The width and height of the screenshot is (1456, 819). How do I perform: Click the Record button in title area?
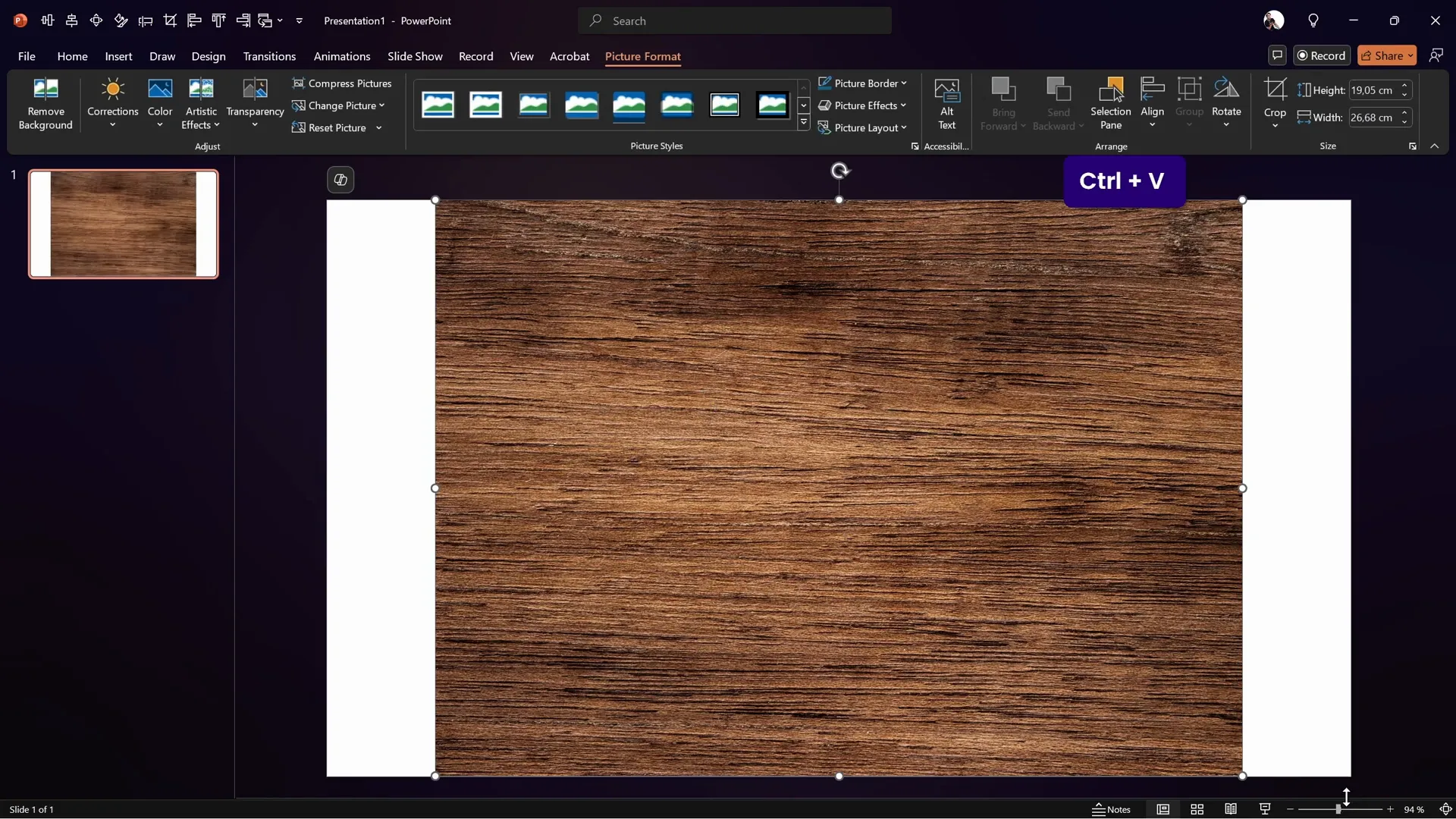tap(1322, 55)
